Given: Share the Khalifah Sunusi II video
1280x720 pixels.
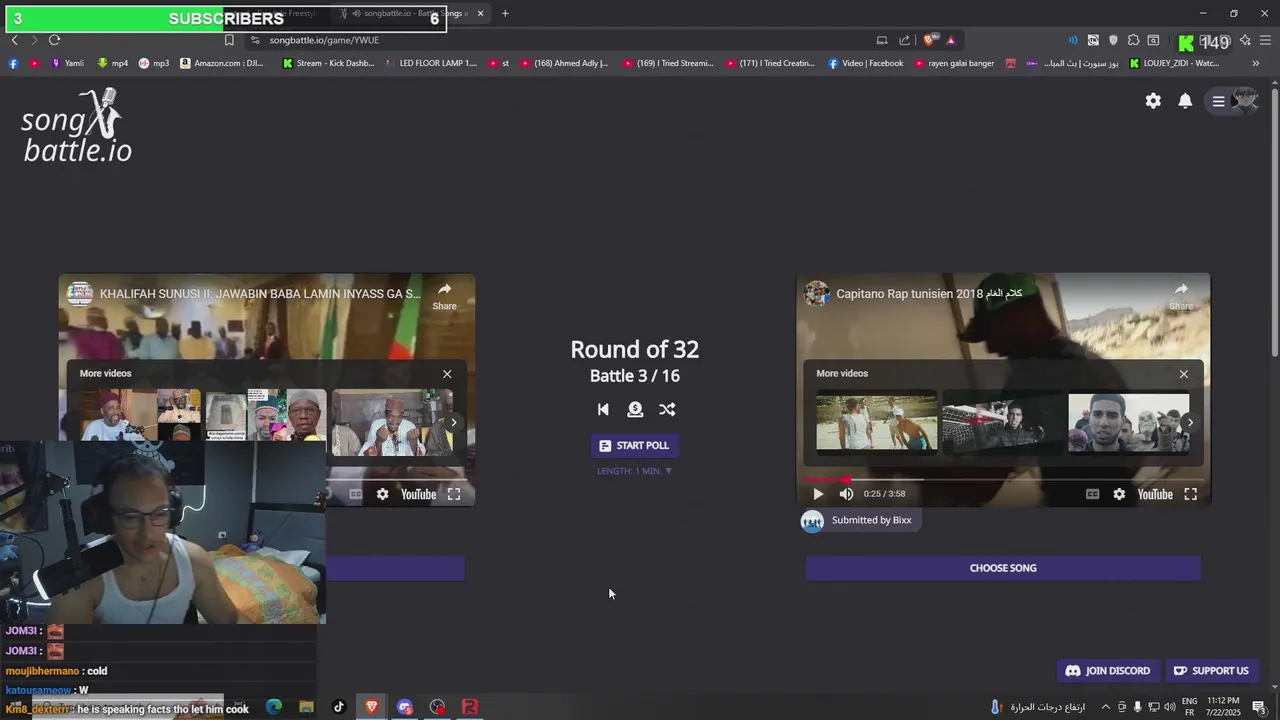Looking at the screenshot, I should point(444,295).
